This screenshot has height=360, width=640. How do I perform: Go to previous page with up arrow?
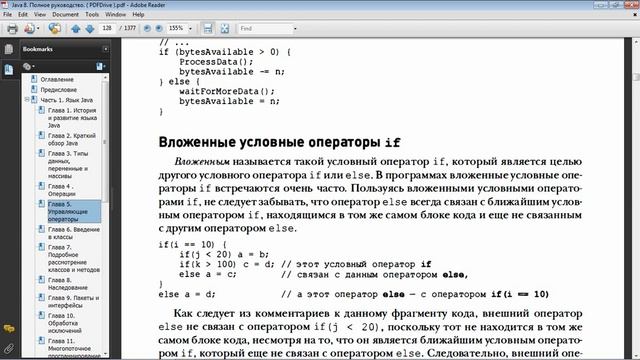(x=76, y=29)
